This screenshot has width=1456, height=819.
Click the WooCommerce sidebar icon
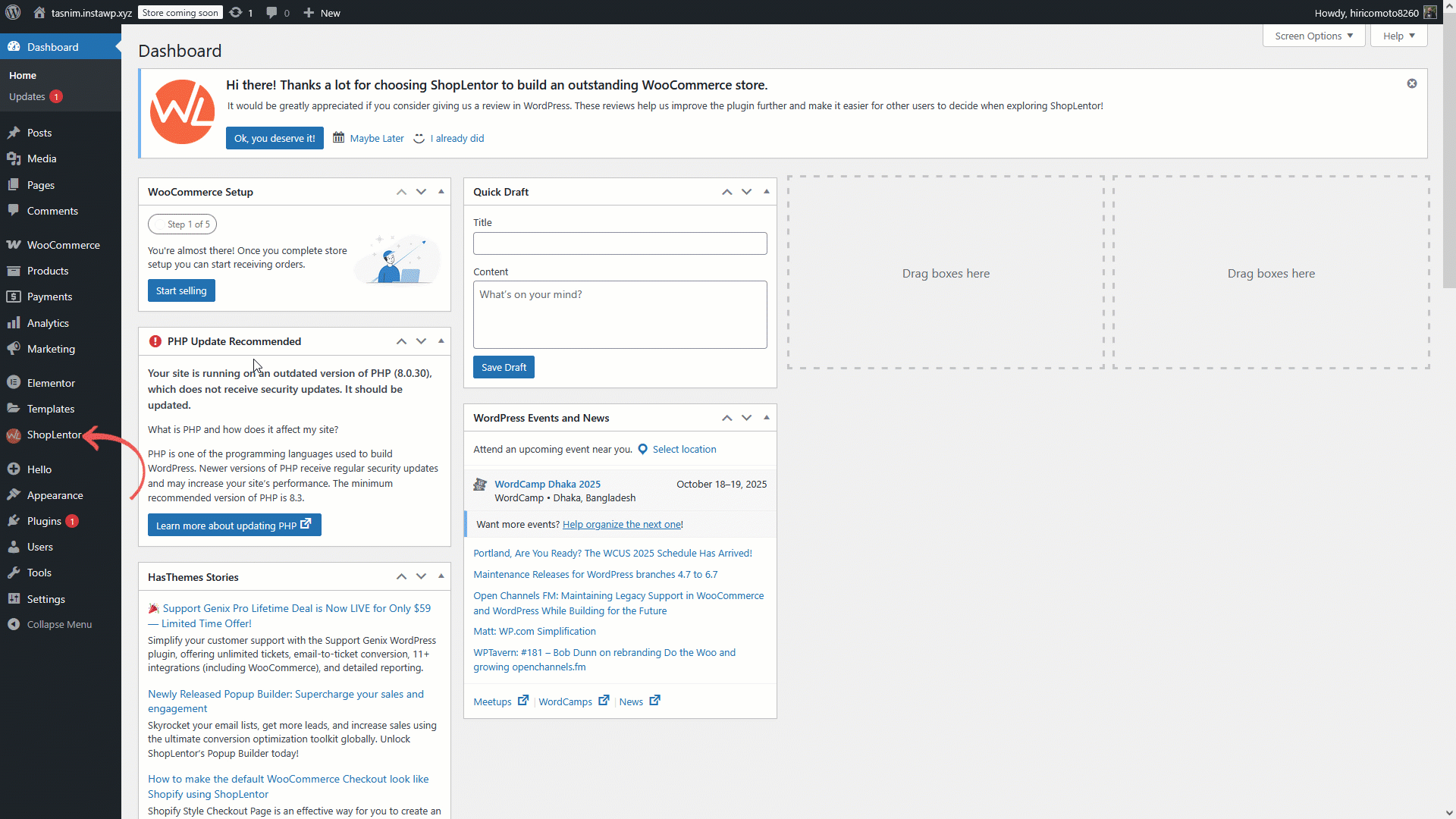coord(14,245)
